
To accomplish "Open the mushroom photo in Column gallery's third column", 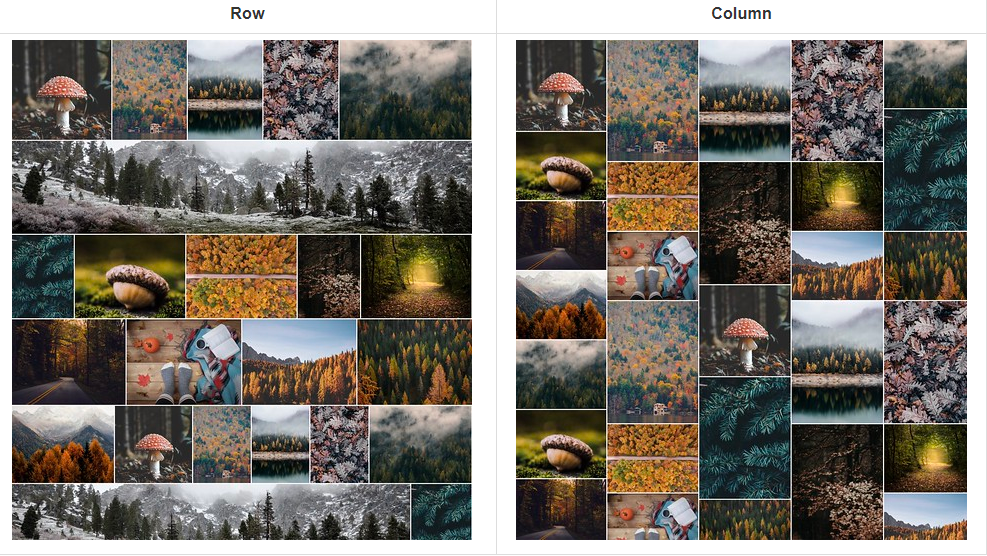I will point(745,331).
